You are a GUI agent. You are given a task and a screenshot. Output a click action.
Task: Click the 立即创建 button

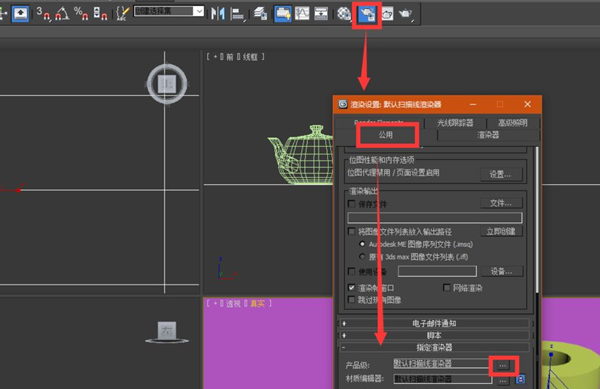point(501,231)
